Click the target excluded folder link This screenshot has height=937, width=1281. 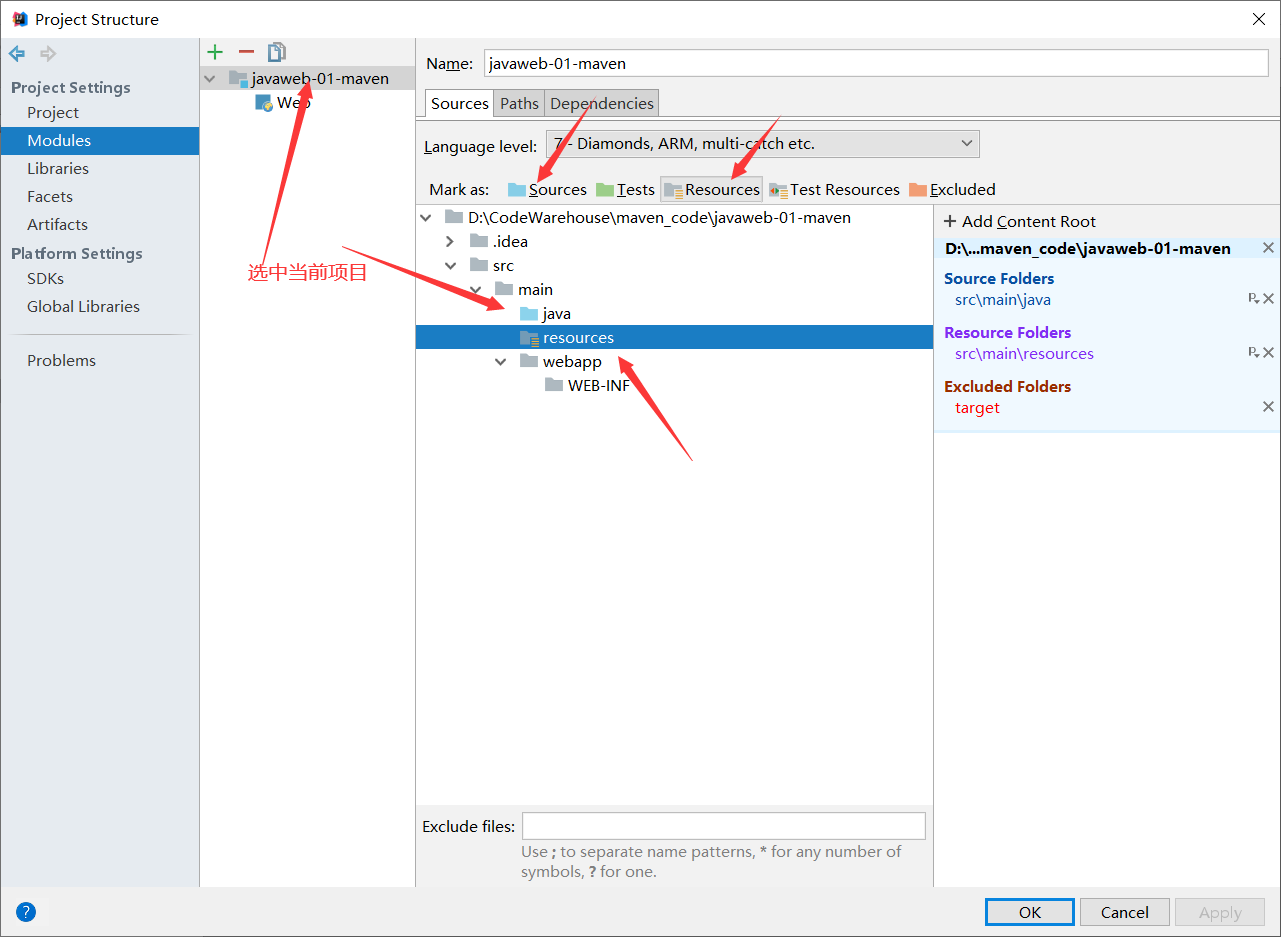pos(977,408)
